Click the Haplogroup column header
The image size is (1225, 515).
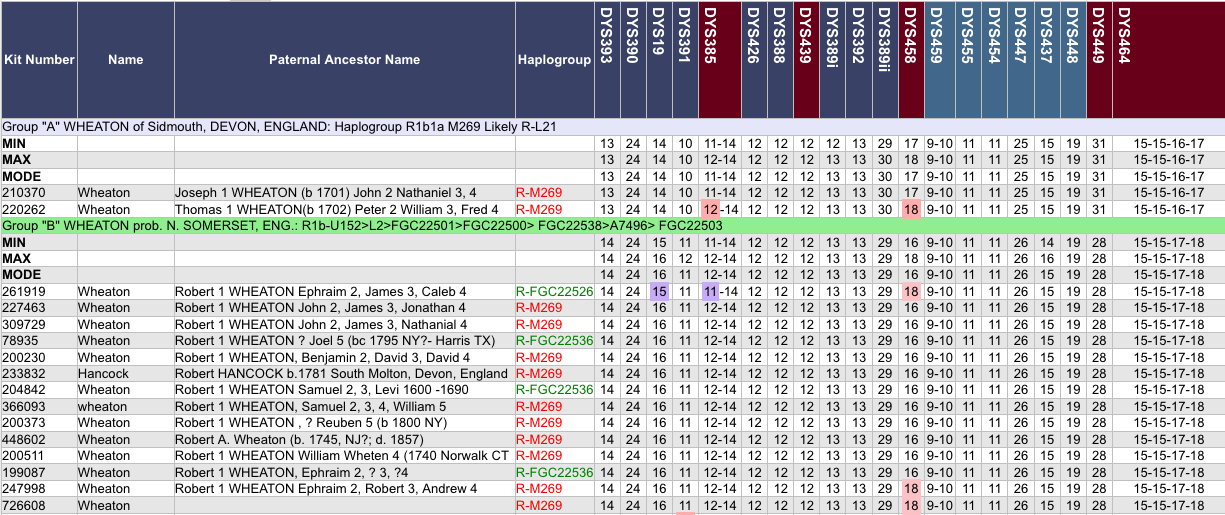[x=554, y=60]
